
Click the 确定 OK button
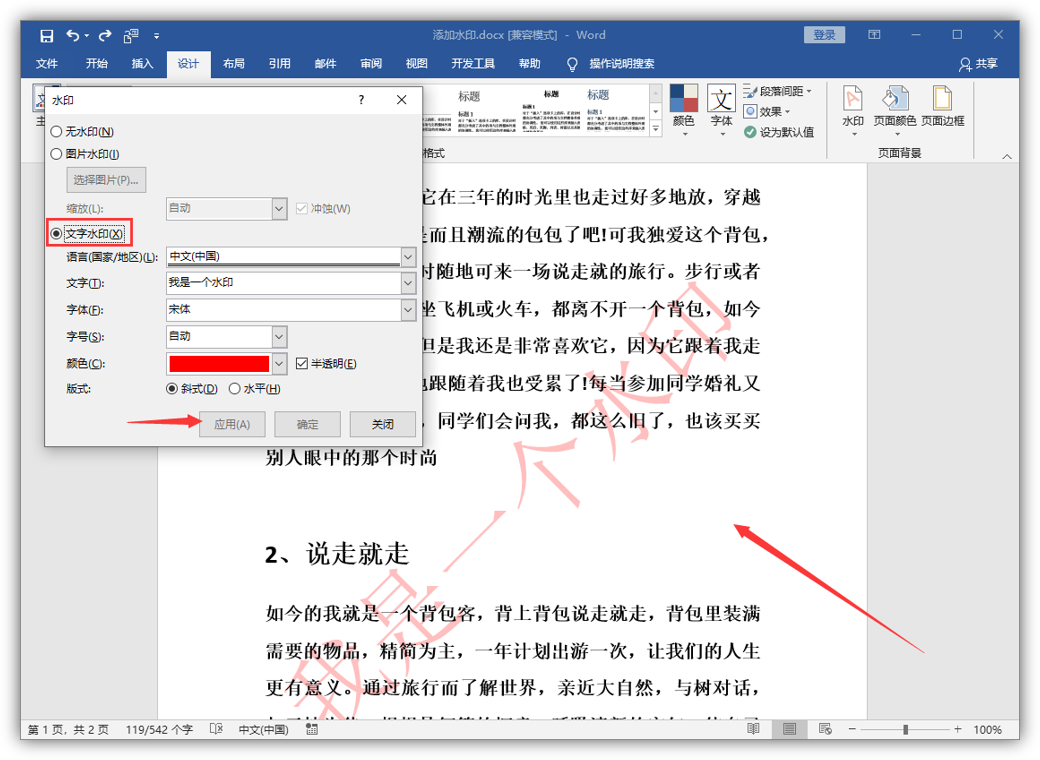pos(307,424)
